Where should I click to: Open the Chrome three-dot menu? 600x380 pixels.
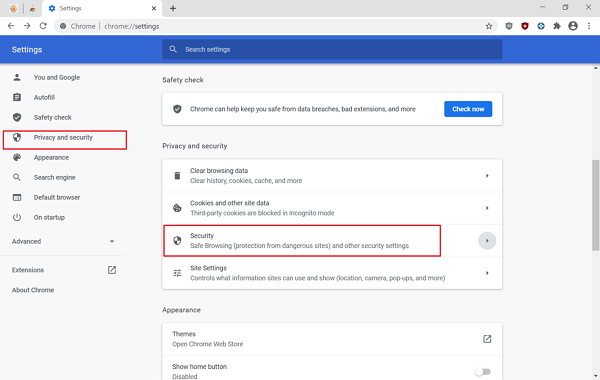(589, 26)
